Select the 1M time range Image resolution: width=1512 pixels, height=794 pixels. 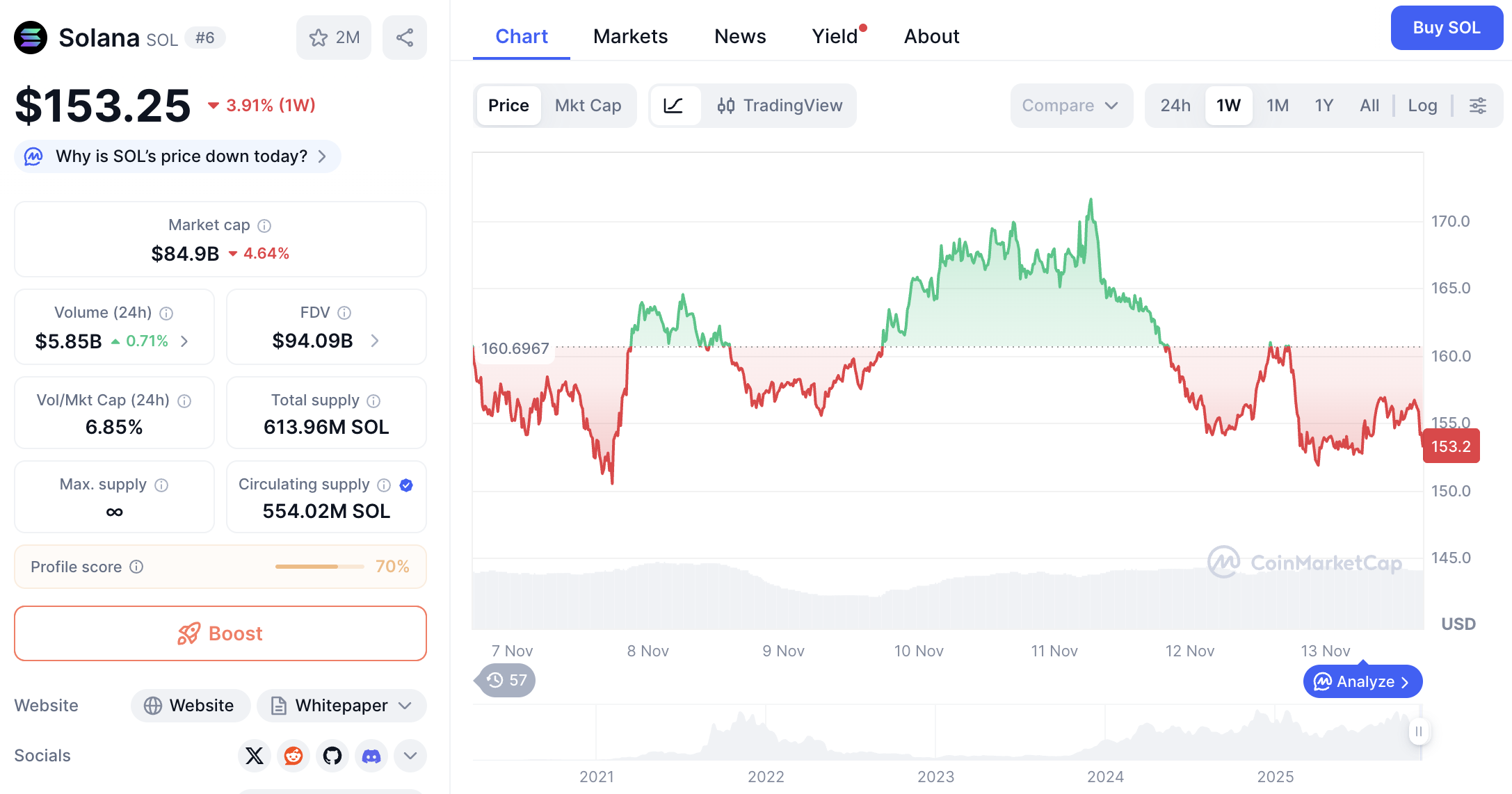[1277, 106]
